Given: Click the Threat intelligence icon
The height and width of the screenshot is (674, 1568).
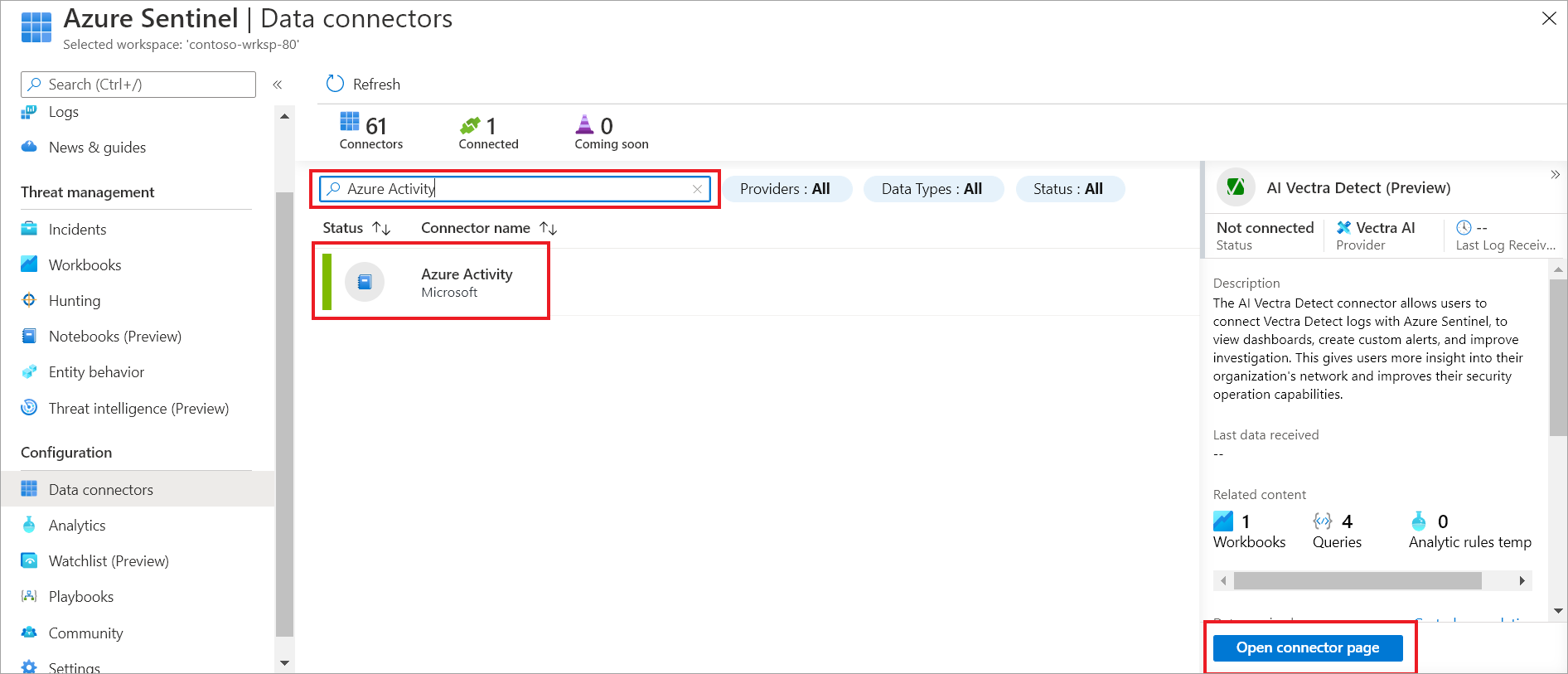Looking at the screenshot, I should pyautogui.click(x=29, y=408).
